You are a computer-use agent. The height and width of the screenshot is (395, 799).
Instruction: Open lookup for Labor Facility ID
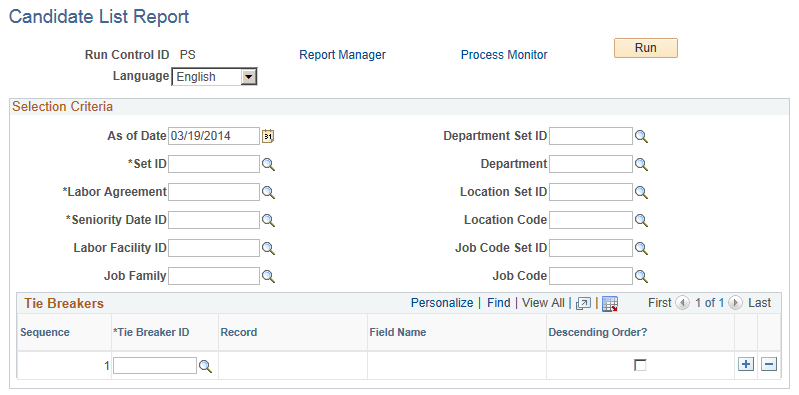pos(268,248)
